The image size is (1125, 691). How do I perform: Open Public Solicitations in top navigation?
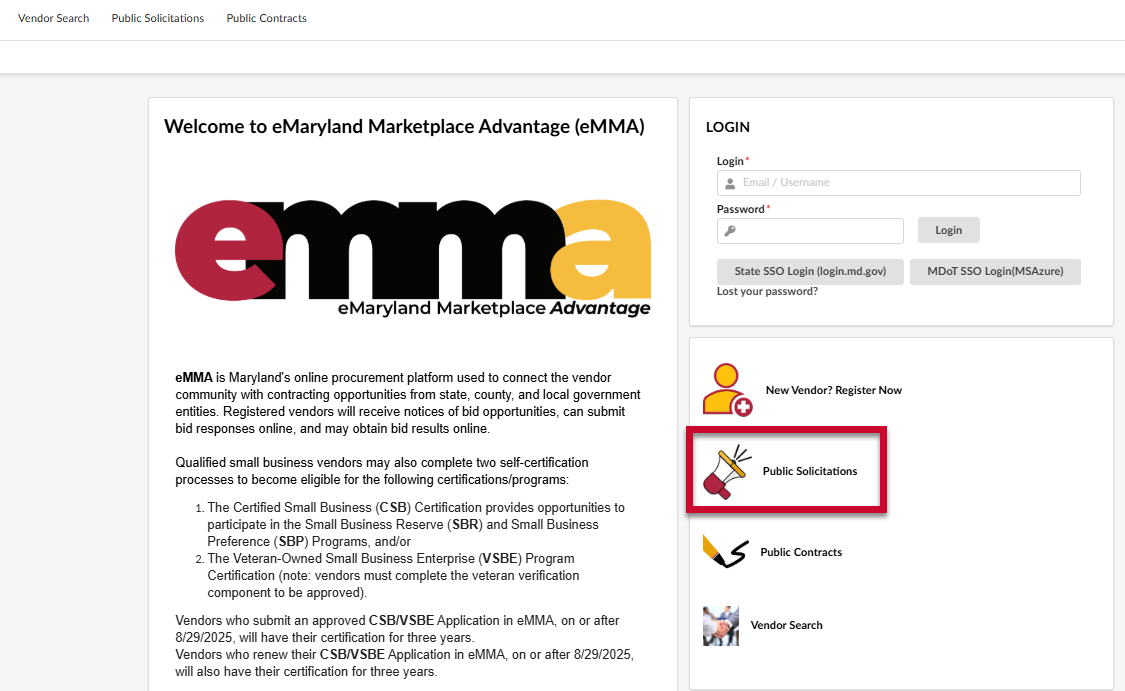tap(158, 18)
